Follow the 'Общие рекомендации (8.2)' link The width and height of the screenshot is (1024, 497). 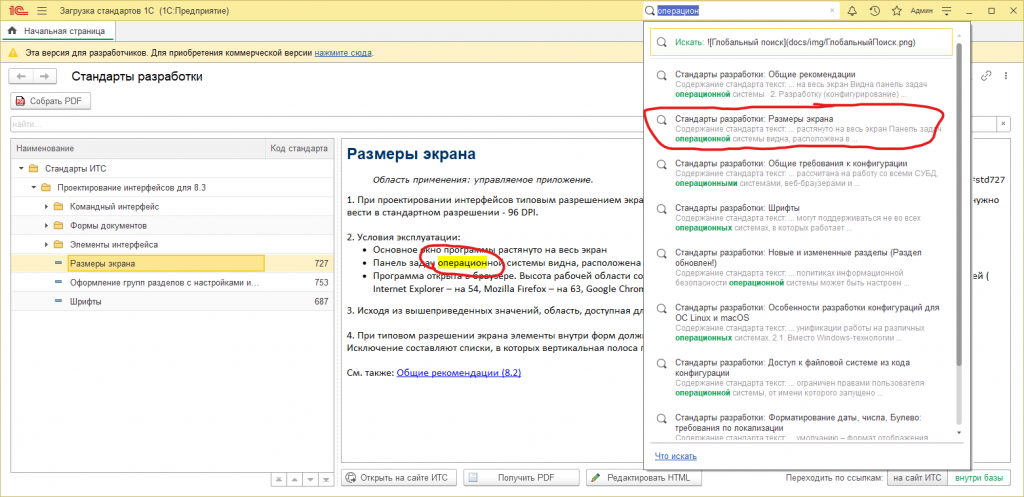[x=458, y=372]
